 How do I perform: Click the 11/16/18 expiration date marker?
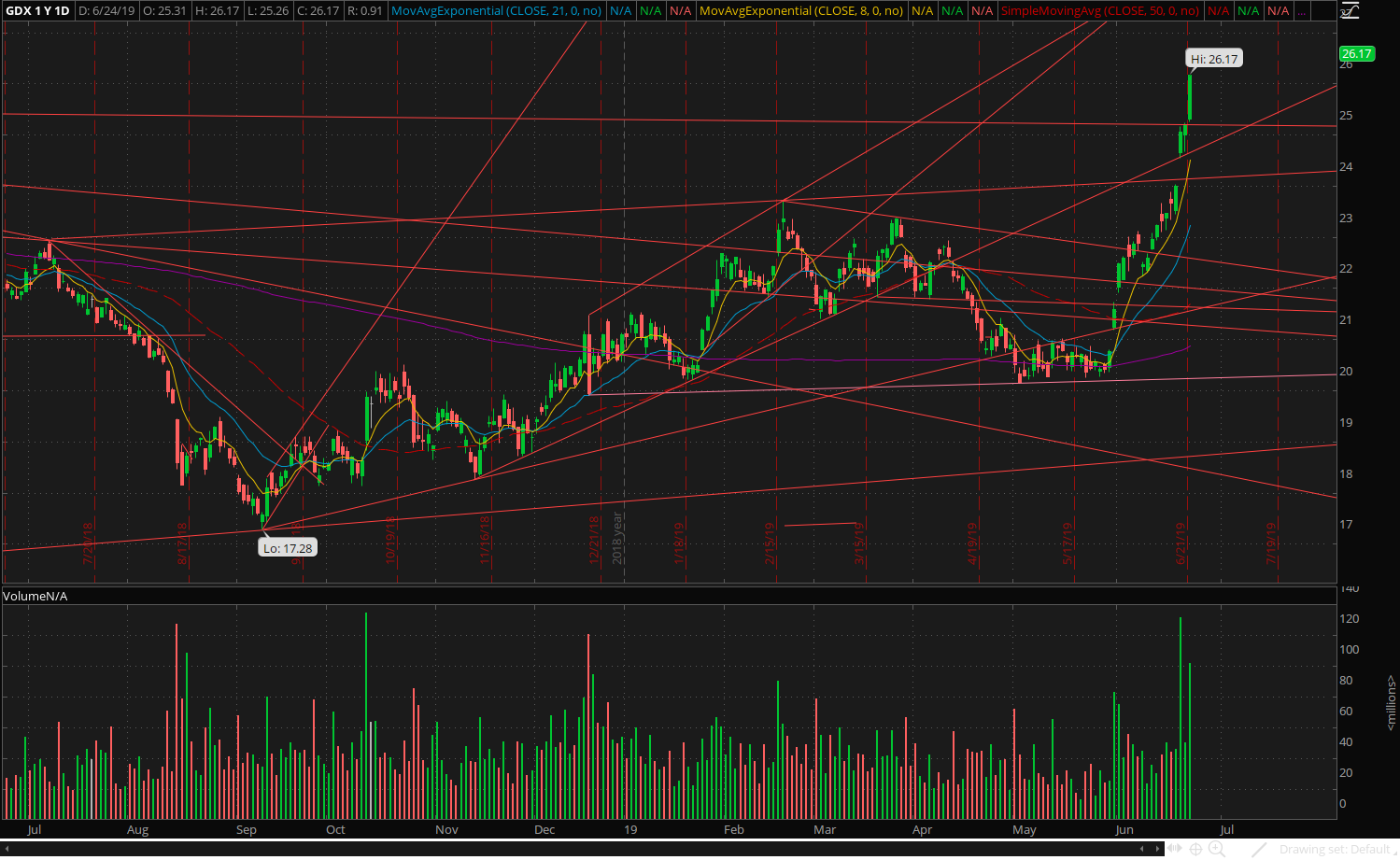coord(485,541)
